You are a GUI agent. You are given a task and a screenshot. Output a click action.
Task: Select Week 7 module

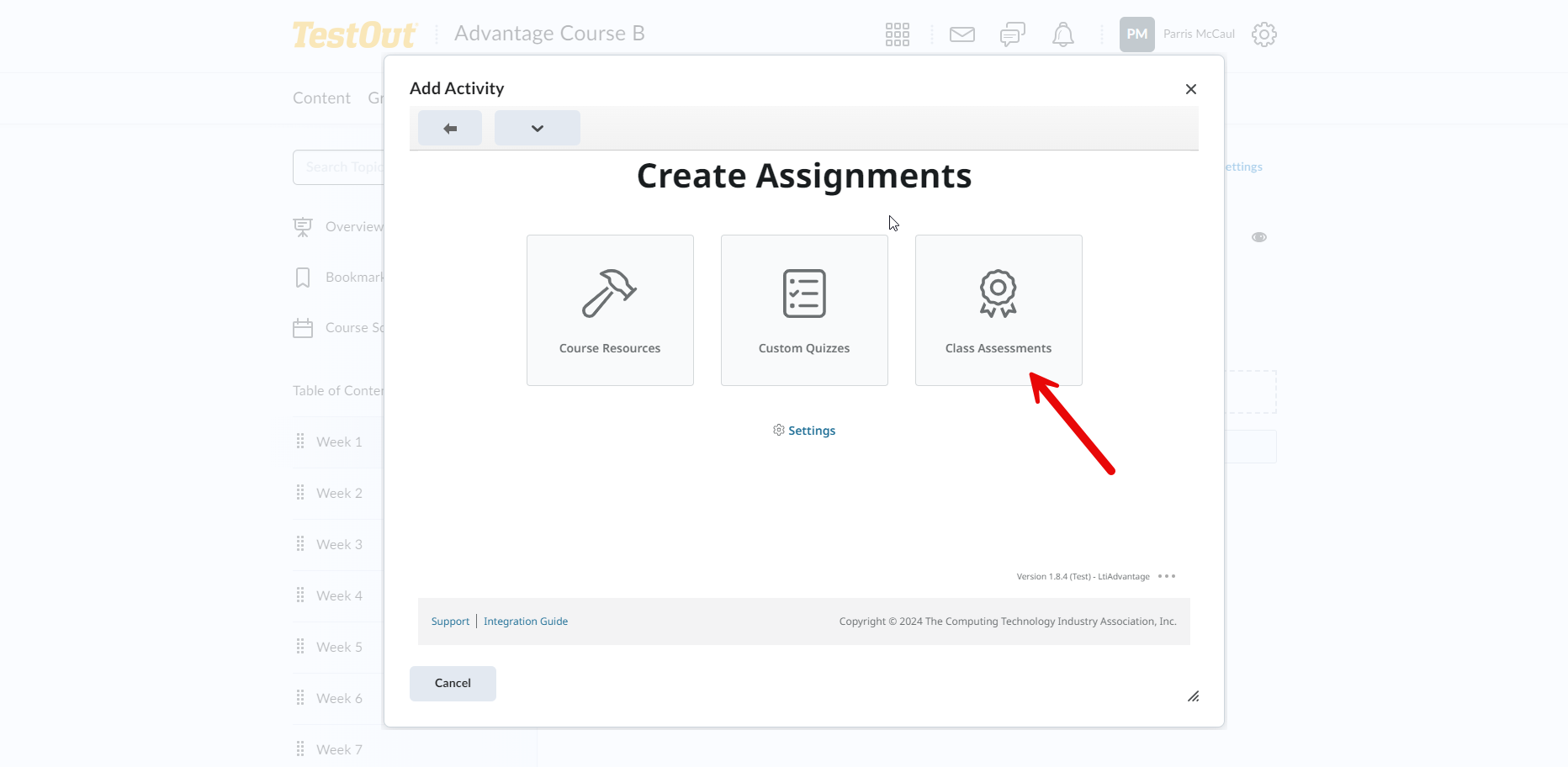pyautogui.click(x=339, y=750)
